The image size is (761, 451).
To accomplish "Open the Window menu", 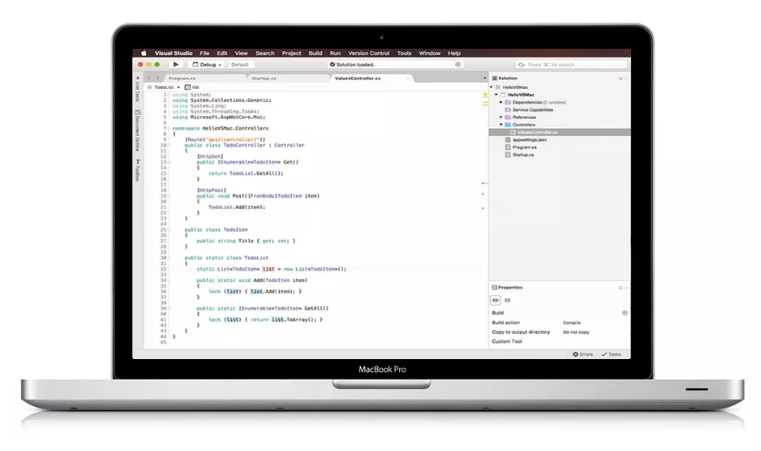I will (430, 53).
